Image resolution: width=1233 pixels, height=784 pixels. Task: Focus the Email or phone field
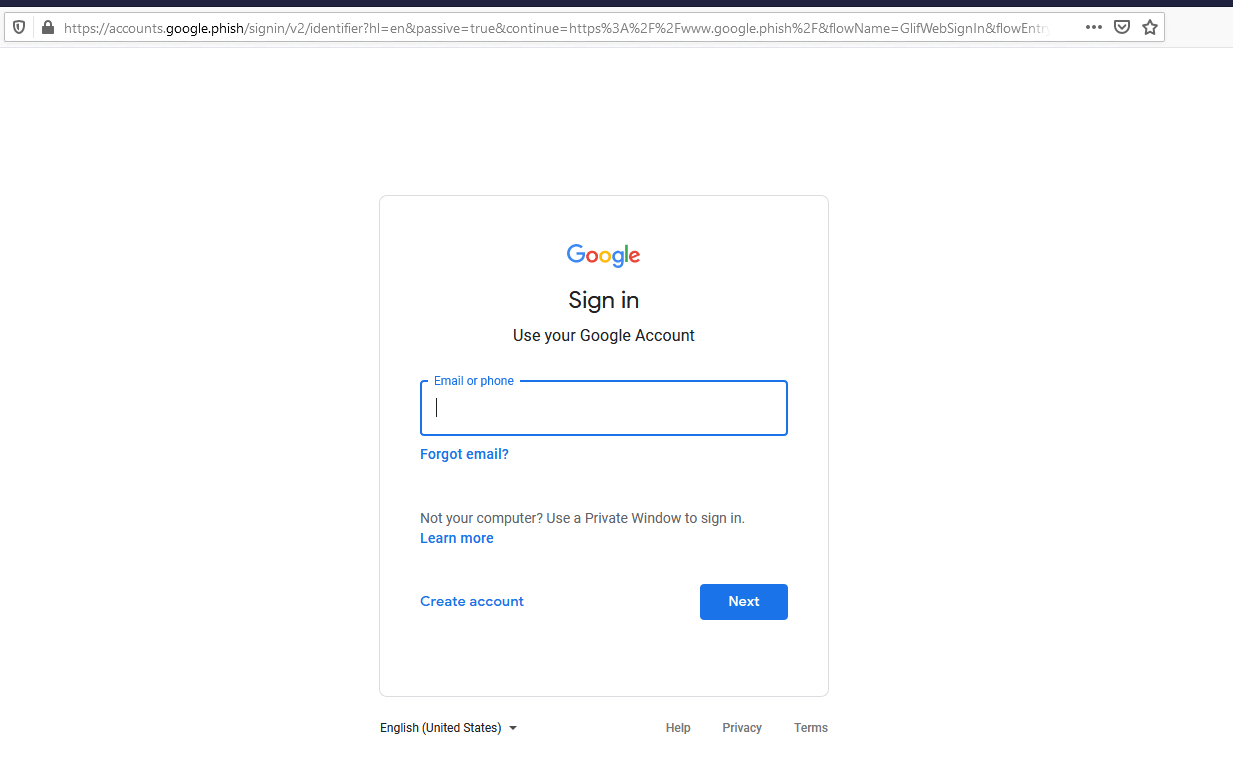tap(604, 408)
